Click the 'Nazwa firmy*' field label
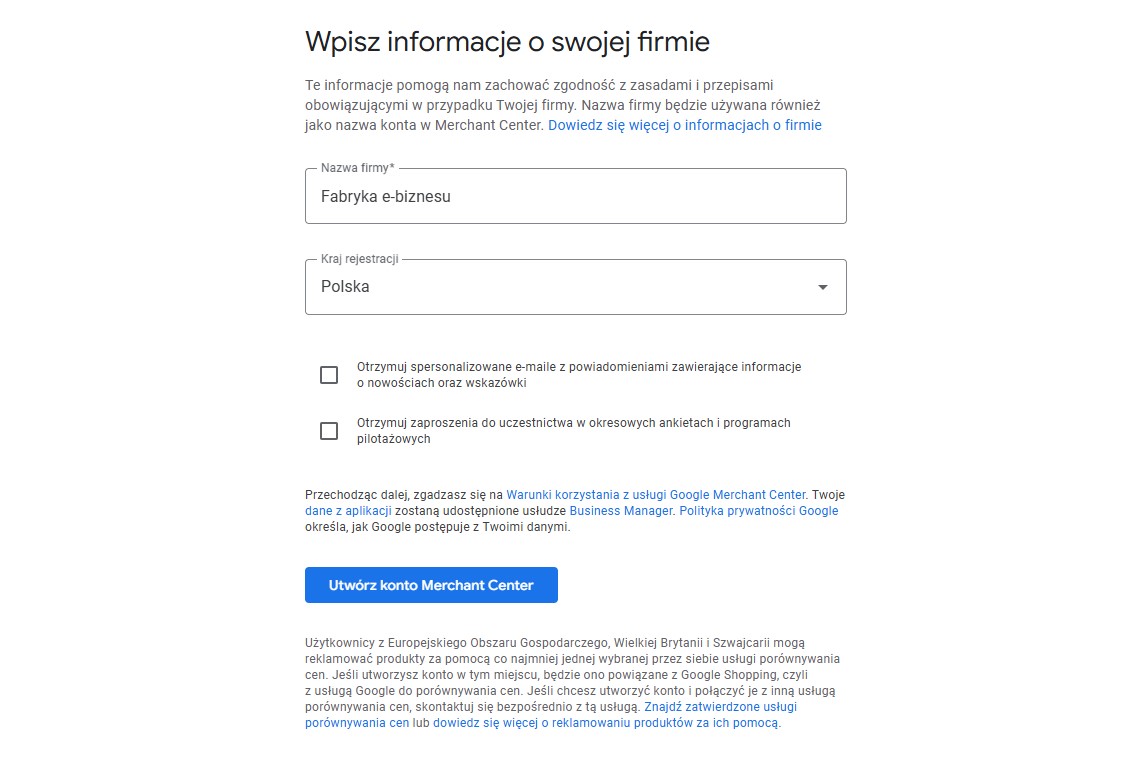1133x763 pixels. [x=357, y=168]
